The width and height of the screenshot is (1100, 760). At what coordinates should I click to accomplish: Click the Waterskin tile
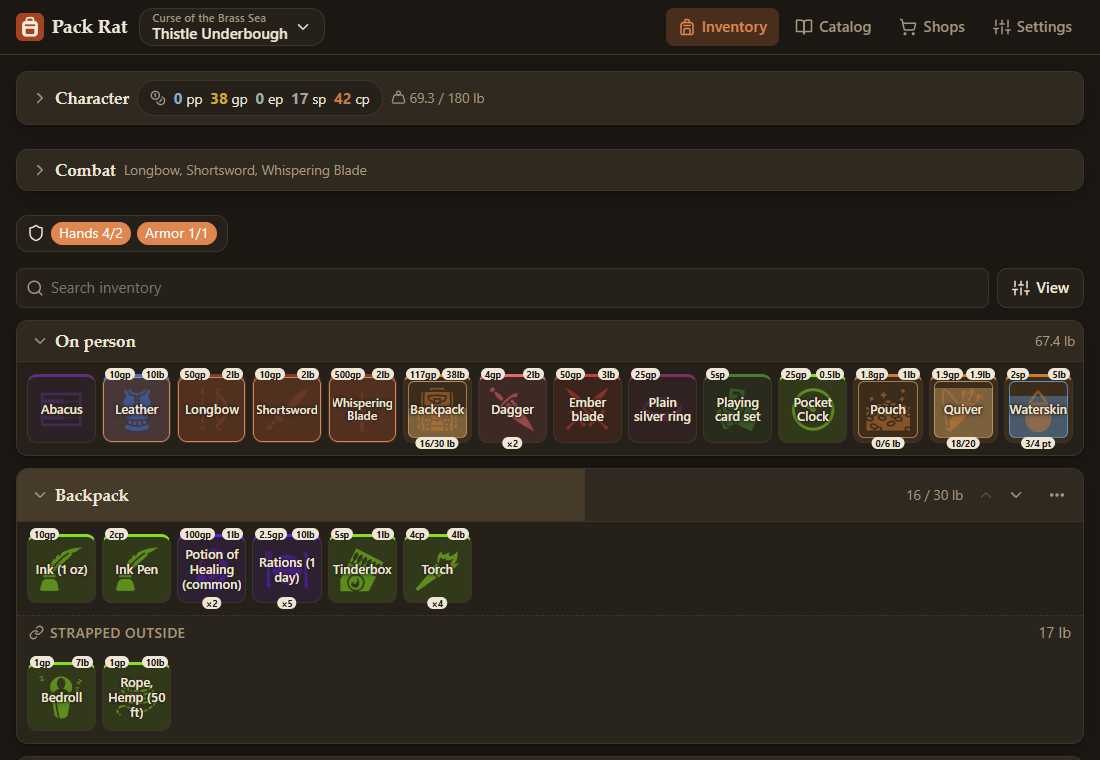point(1038,409)
